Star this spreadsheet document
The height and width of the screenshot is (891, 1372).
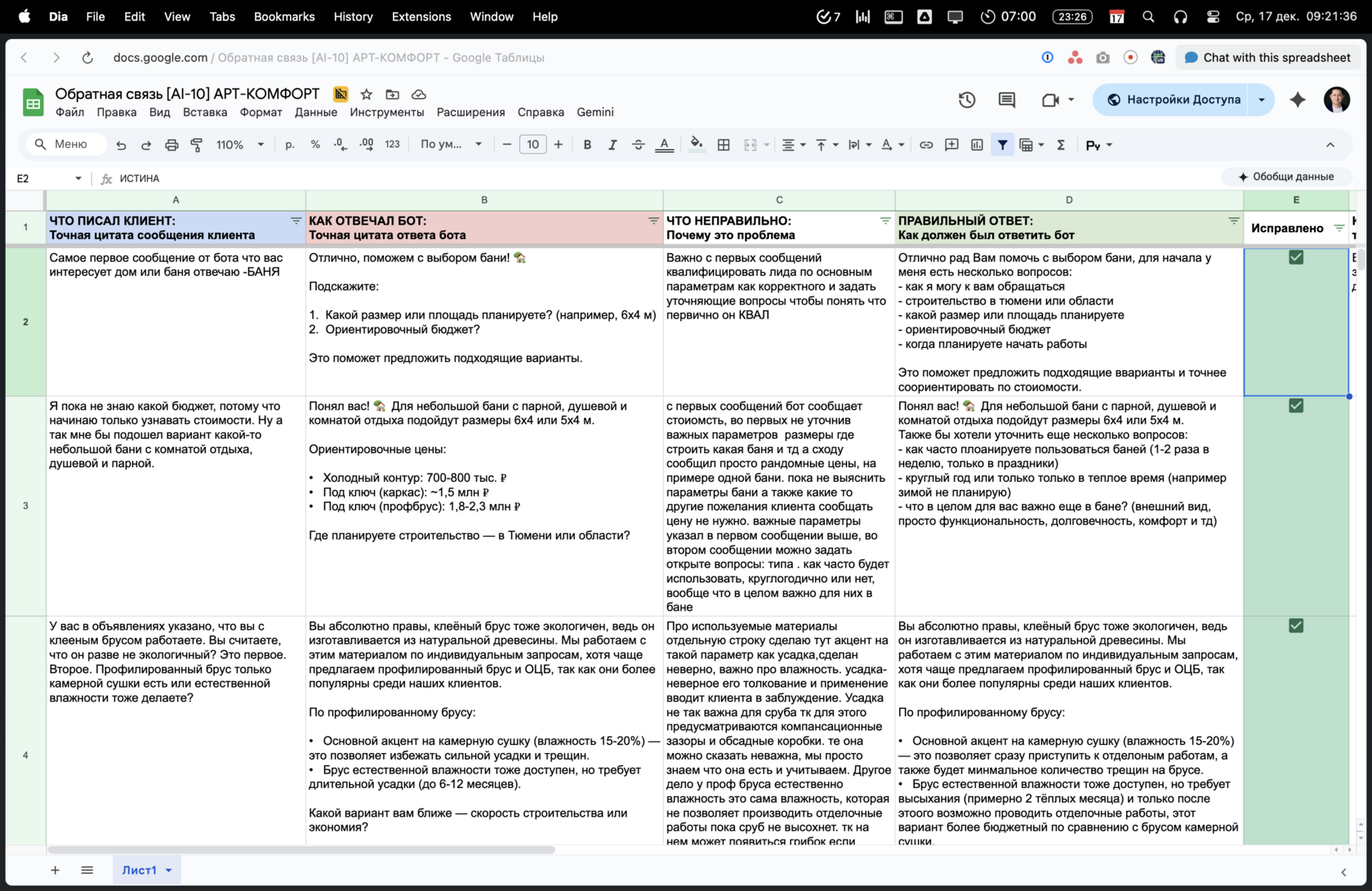tap(367, 95)
